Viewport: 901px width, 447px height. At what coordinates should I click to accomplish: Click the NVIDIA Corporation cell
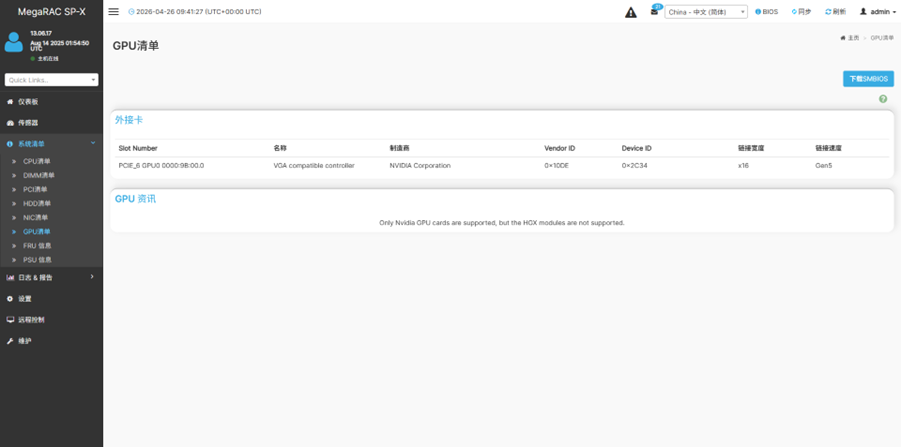click(420, 165)
